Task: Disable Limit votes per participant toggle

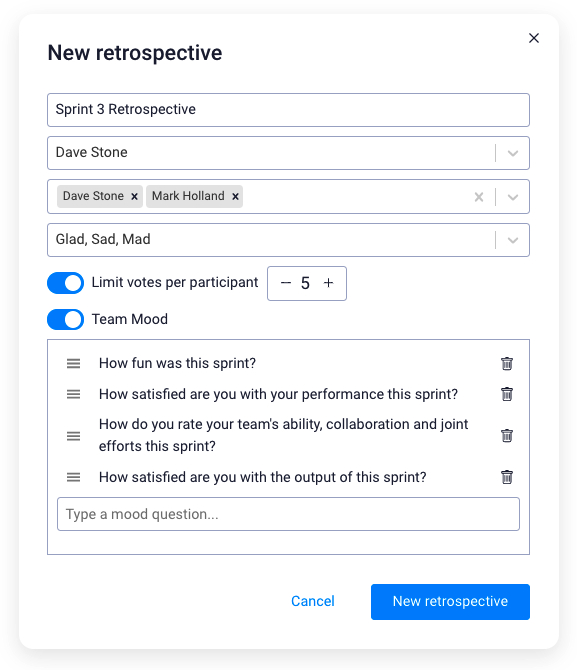Action: (65, 283)
